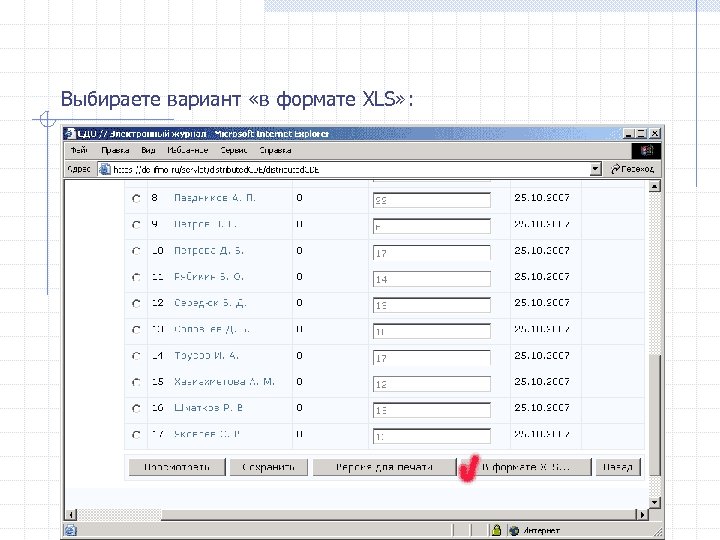
Task: Click the score field in row 17
Action: coord(432,436)
